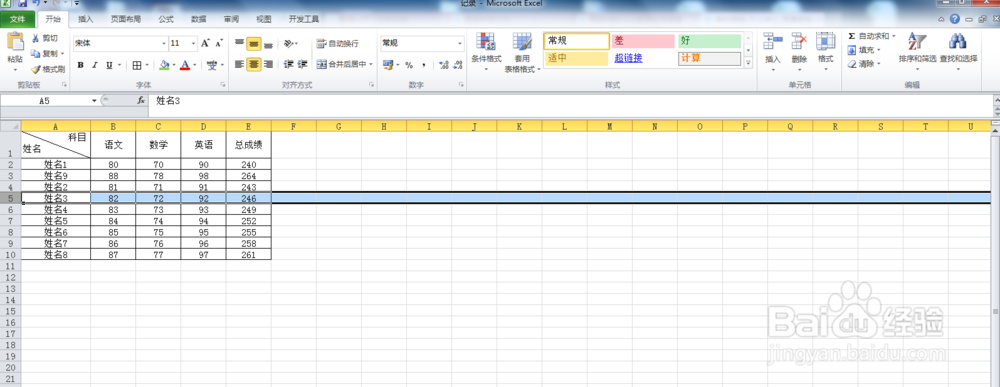Toggle underline formatting
The image size is (1000, 387).
click(109, 64)
